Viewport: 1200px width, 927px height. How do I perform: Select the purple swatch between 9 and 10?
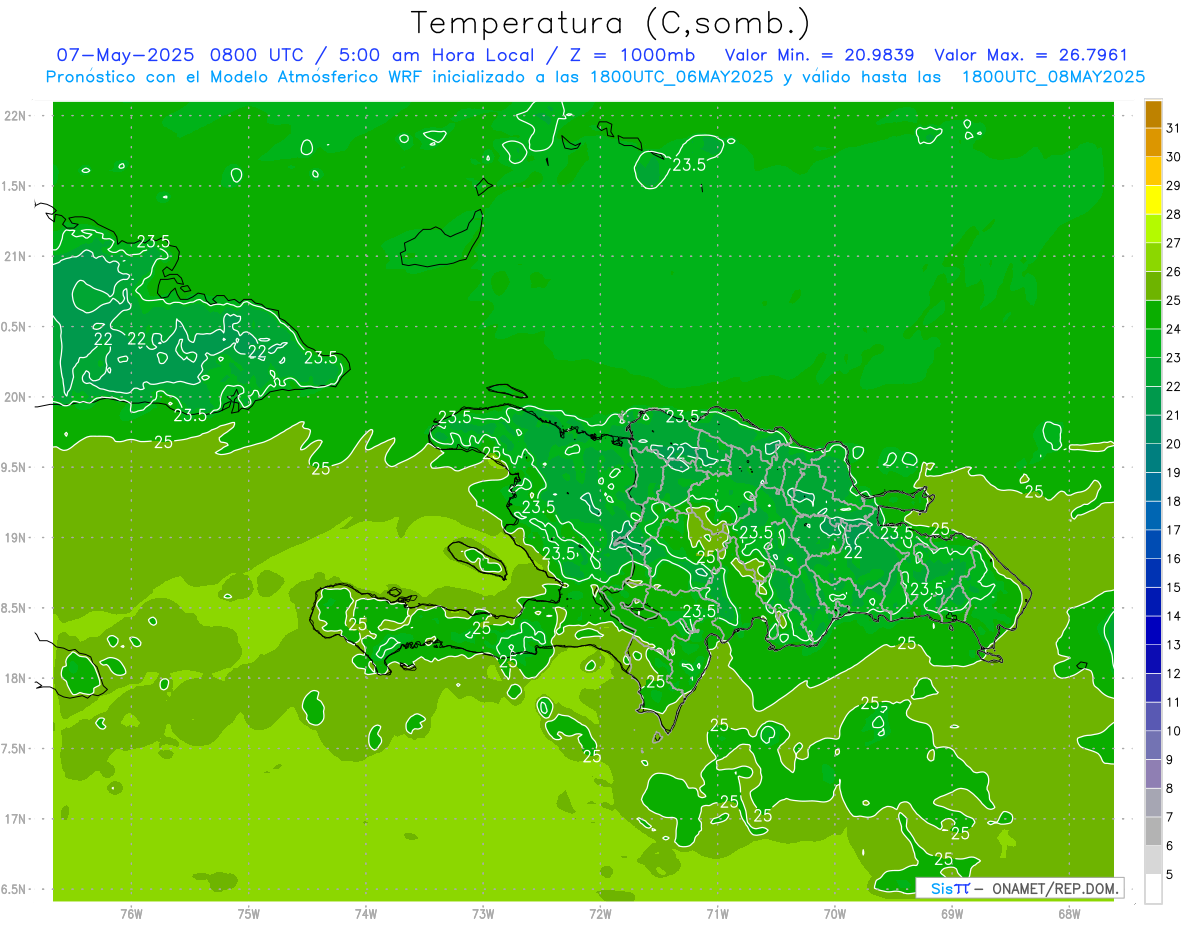point(1153,746)
